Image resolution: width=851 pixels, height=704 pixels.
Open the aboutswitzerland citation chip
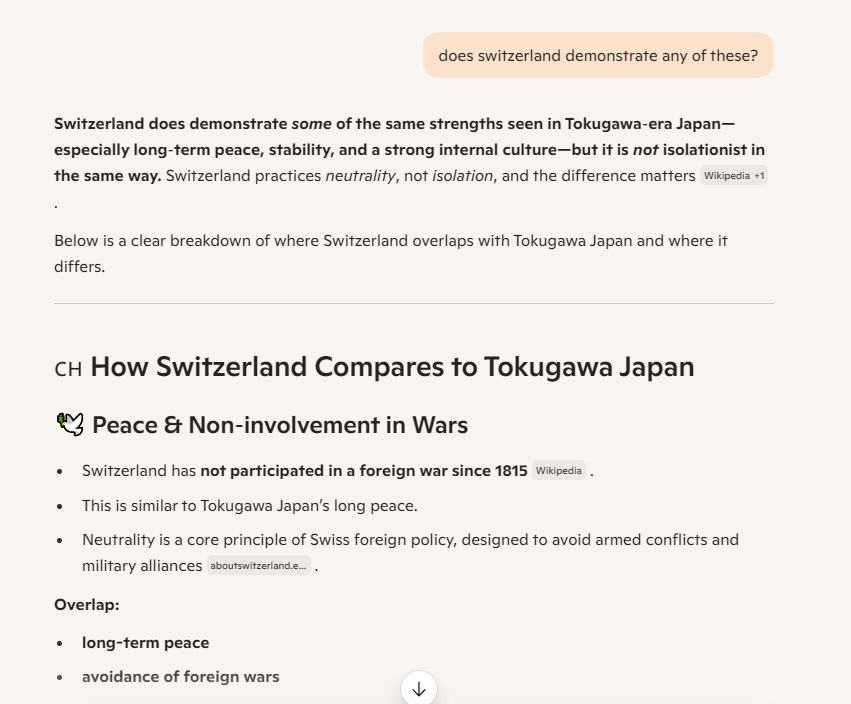click(x=259, y=566)
